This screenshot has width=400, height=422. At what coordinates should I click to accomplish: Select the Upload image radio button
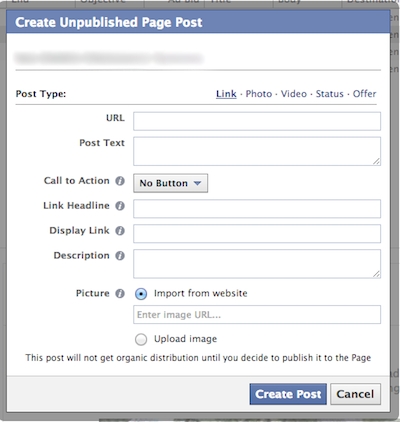(141, 340)
